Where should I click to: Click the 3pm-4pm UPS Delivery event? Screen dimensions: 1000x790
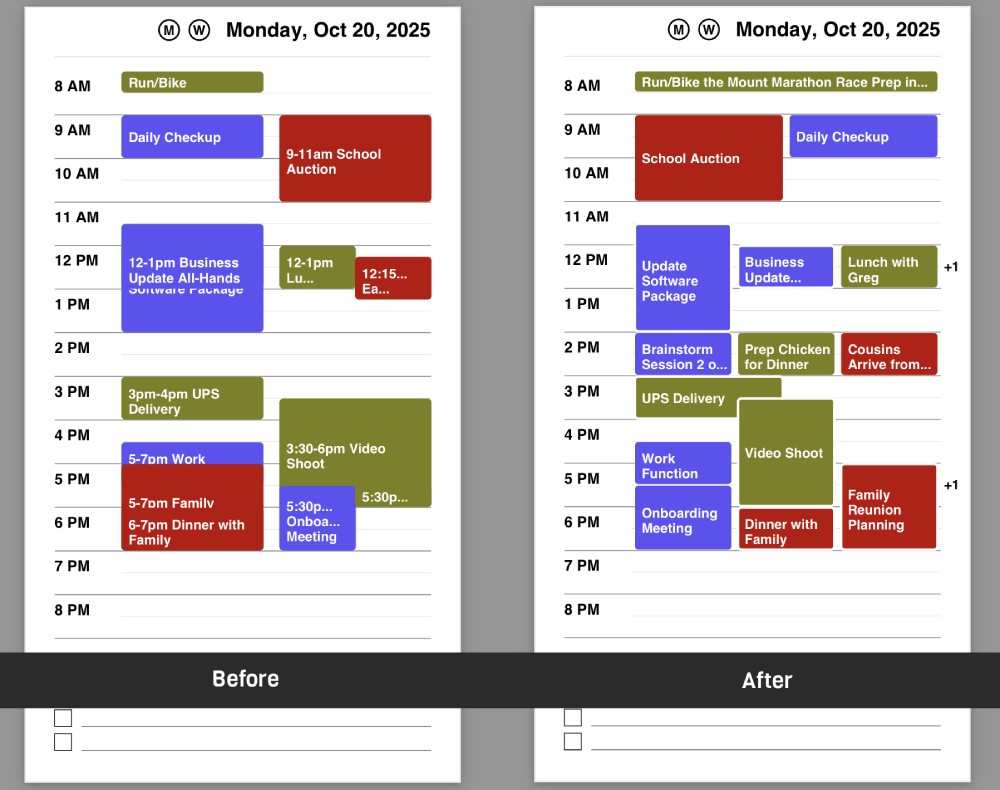(192, 400)
